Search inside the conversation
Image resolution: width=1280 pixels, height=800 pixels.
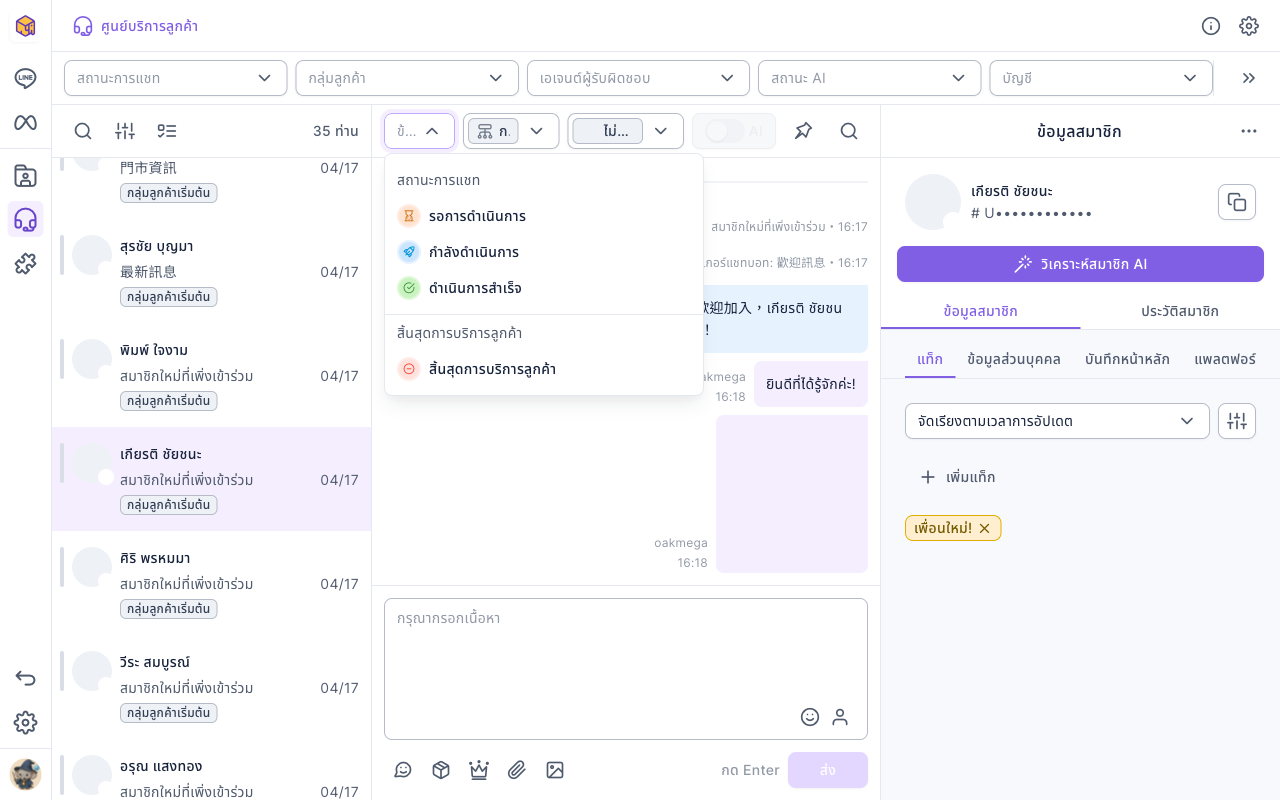[849, 131]
